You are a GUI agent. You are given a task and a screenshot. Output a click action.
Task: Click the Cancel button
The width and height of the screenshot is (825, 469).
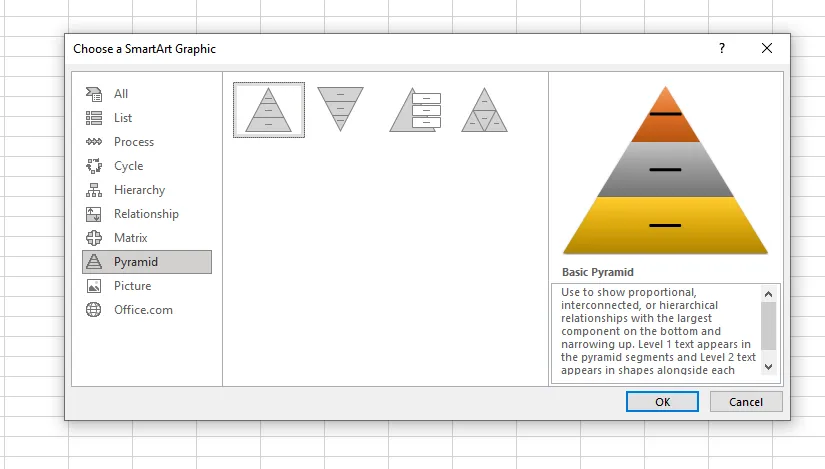point(746,402)
